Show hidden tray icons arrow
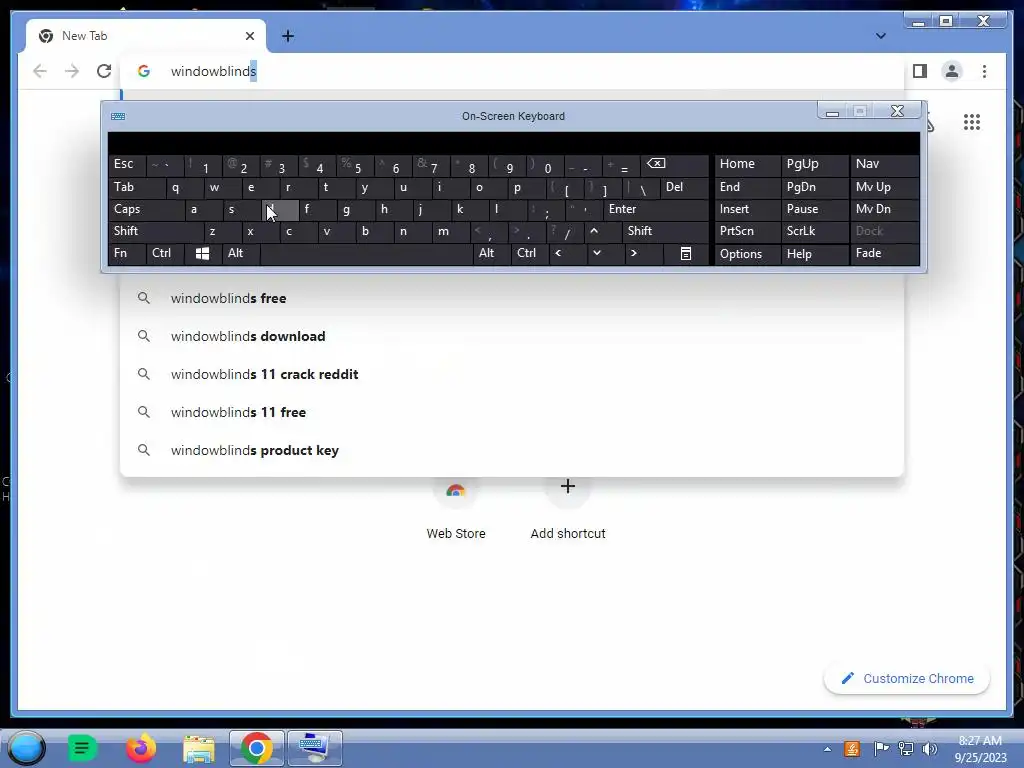1024x768 pixels. pos(827,749)
